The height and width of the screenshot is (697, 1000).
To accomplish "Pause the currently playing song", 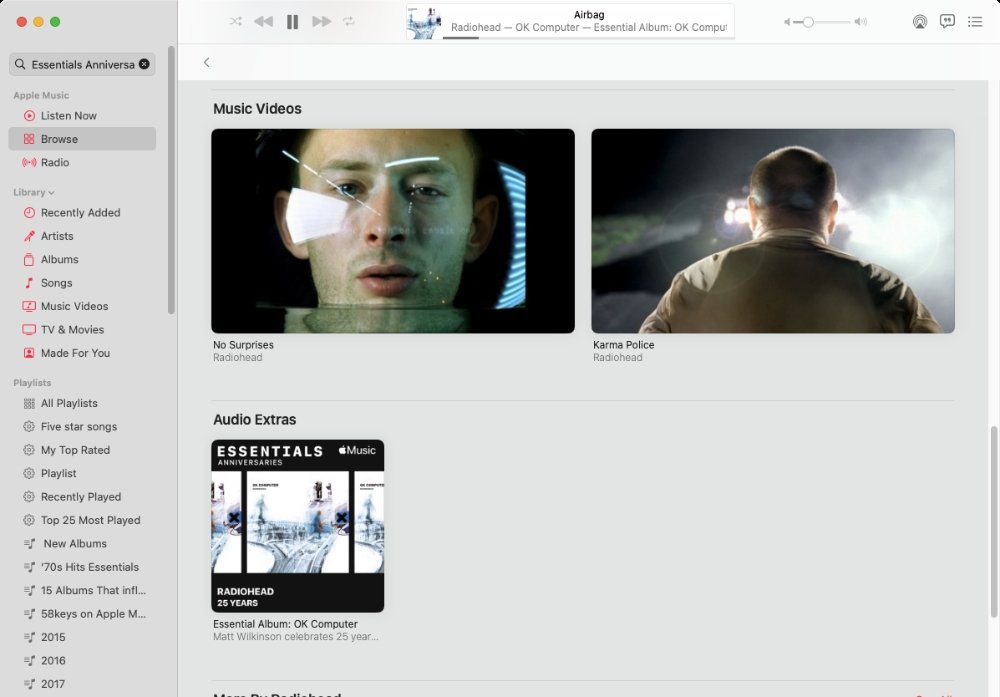I will coord(292,22).
